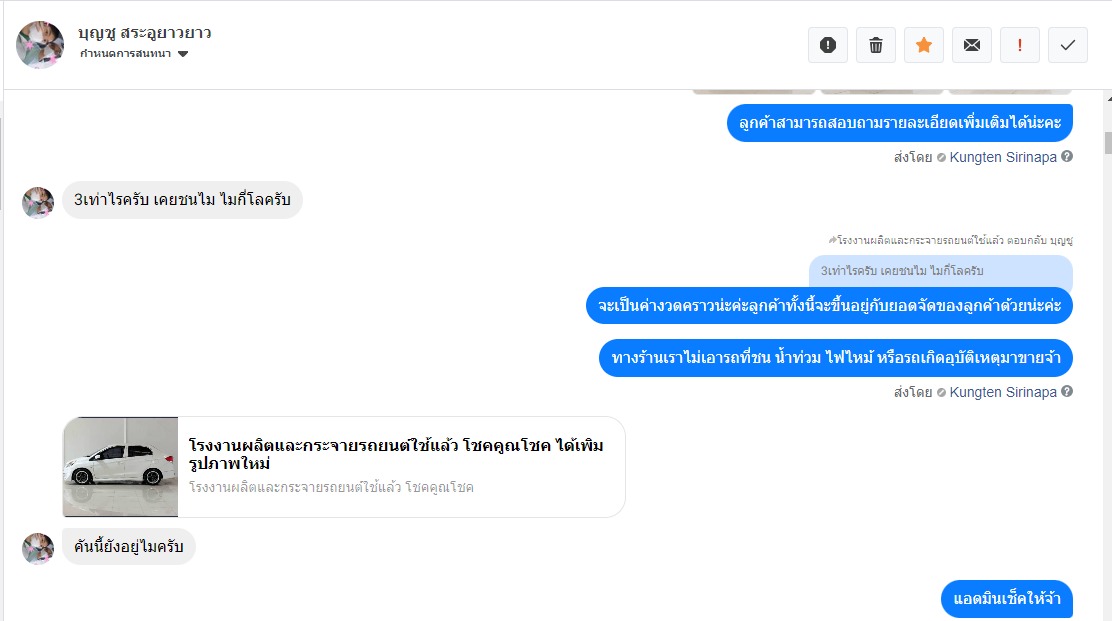Click help icon beside the upper Kungten Sirinapa
This screenshot has height=621, width=1112.
pos(1067,157)
